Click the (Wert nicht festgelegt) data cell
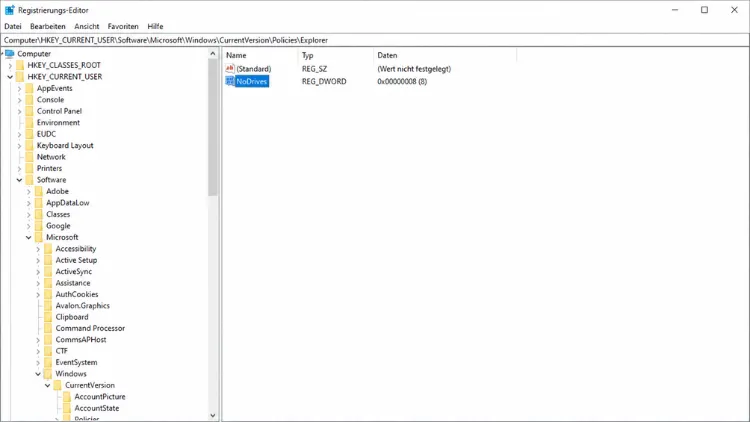This screenshot has width=750, height=422. (414, 69)
